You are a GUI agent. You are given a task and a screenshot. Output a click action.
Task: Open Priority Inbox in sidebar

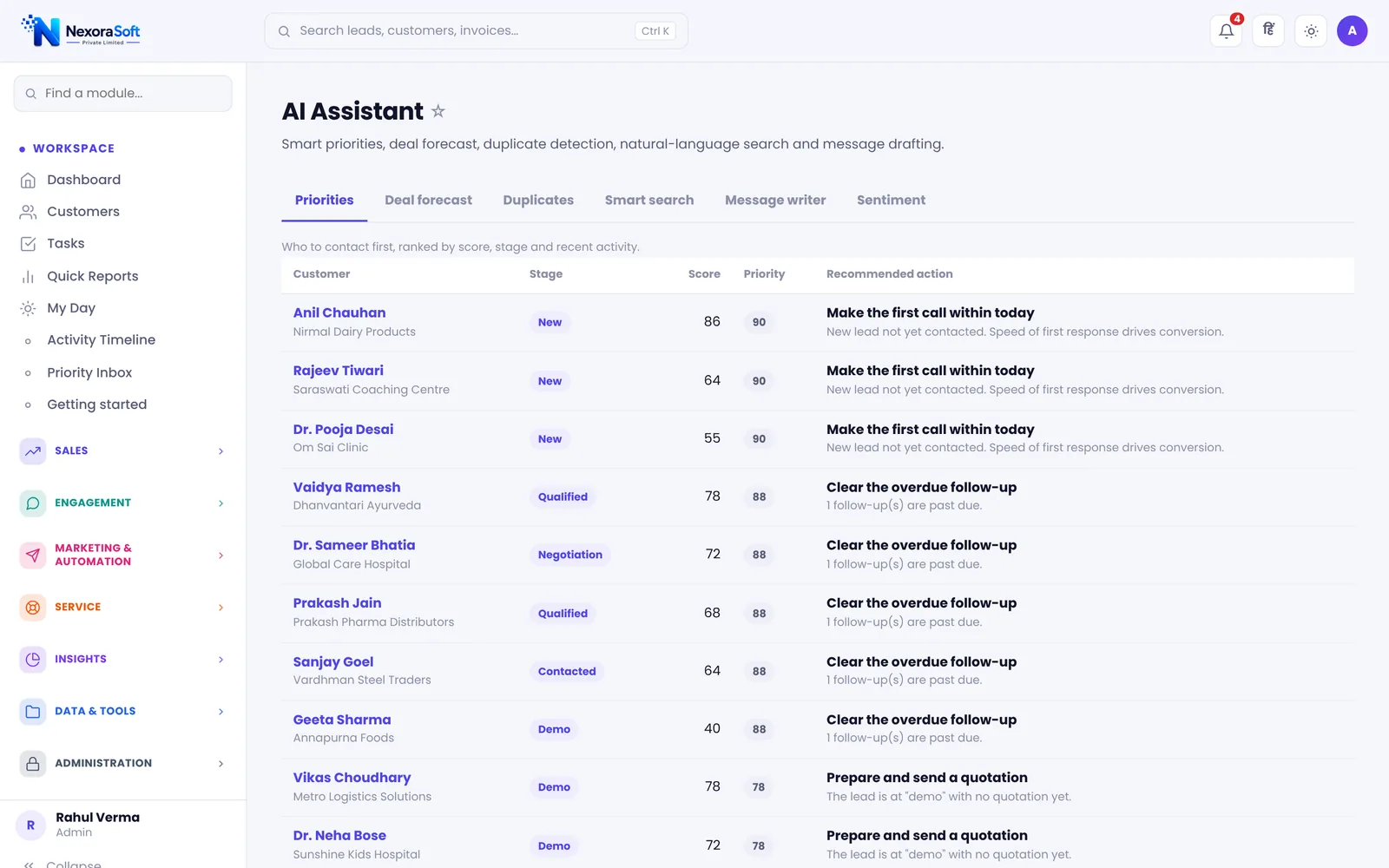[89, 372]
